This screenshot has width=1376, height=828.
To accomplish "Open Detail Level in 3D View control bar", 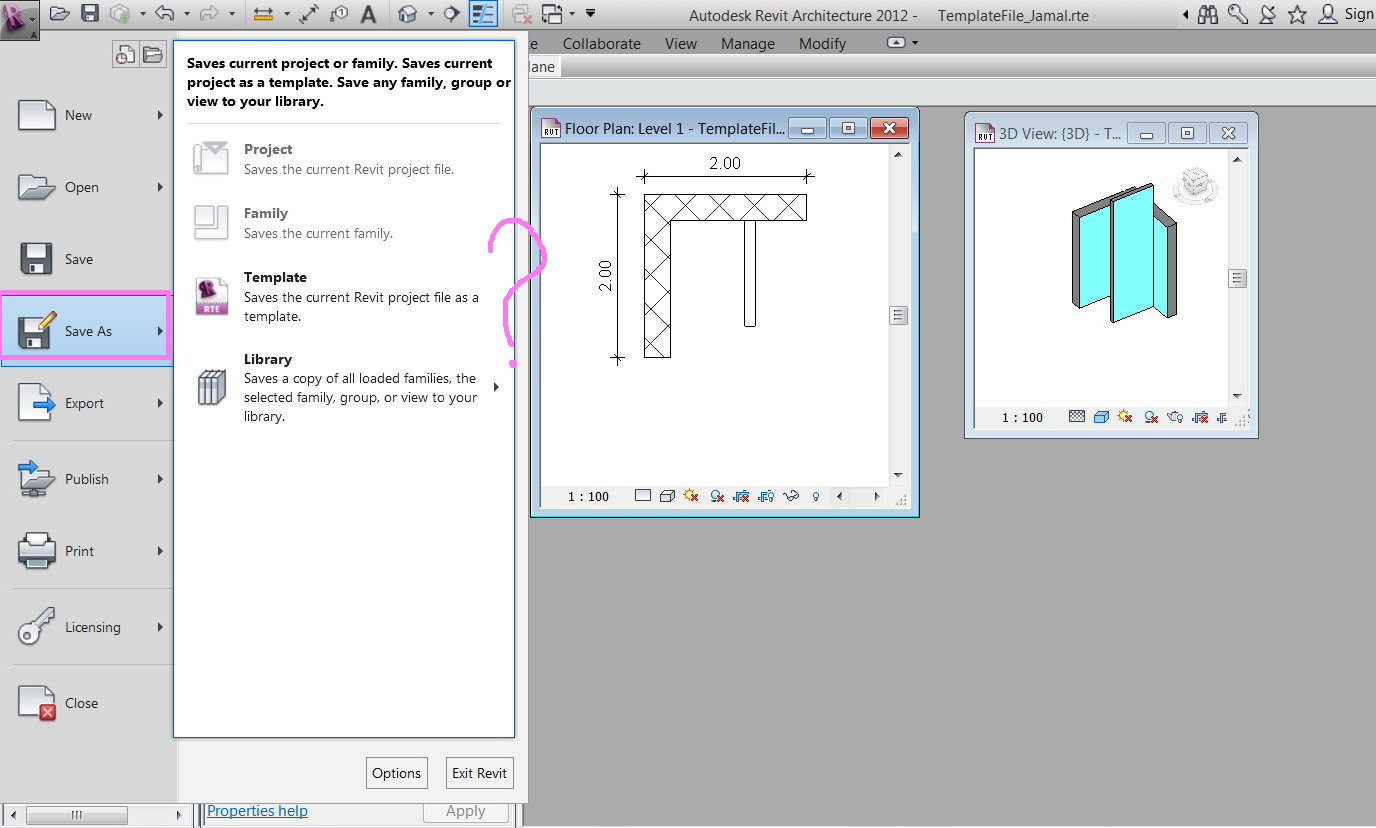I will pos(1076,417).
